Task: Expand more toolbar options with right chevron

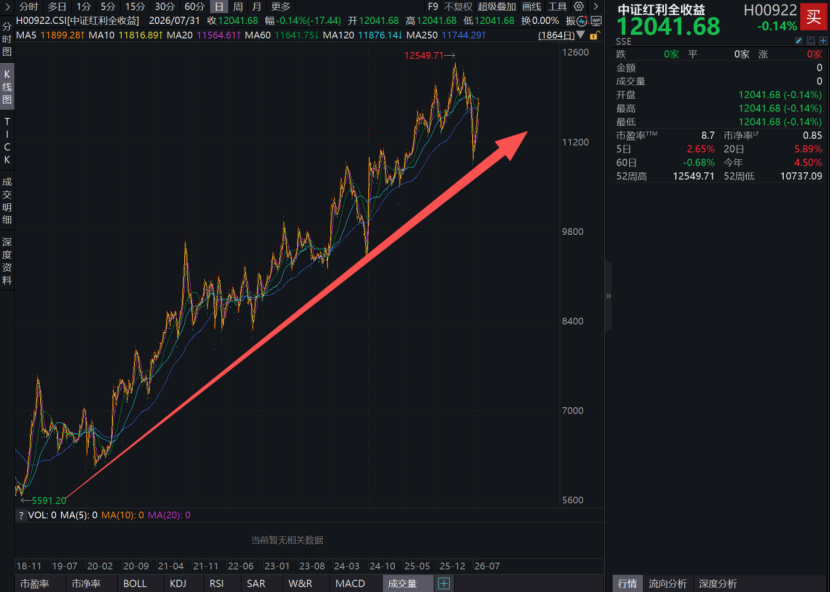Action: click(596, 6)
